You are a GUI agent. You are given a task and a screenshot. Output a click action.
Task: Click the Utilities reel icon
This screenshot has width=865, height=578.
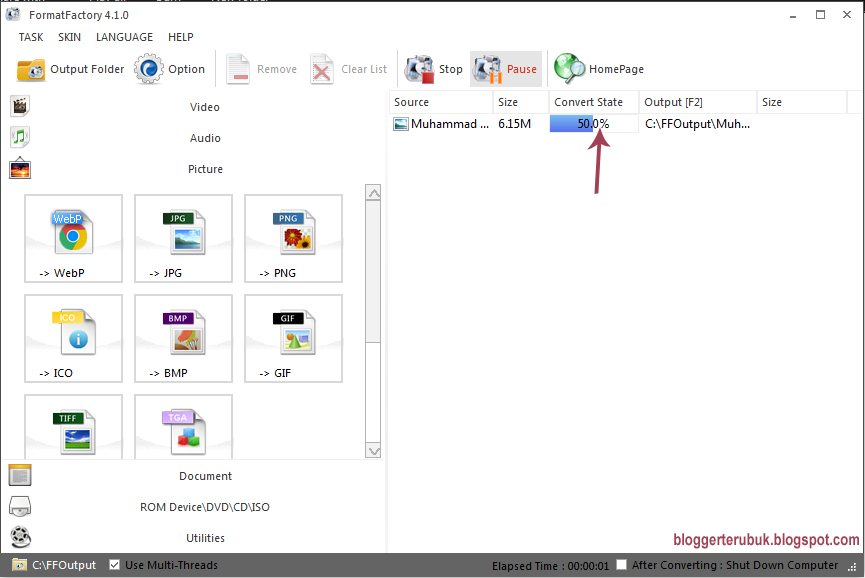[x=20, y=537]
